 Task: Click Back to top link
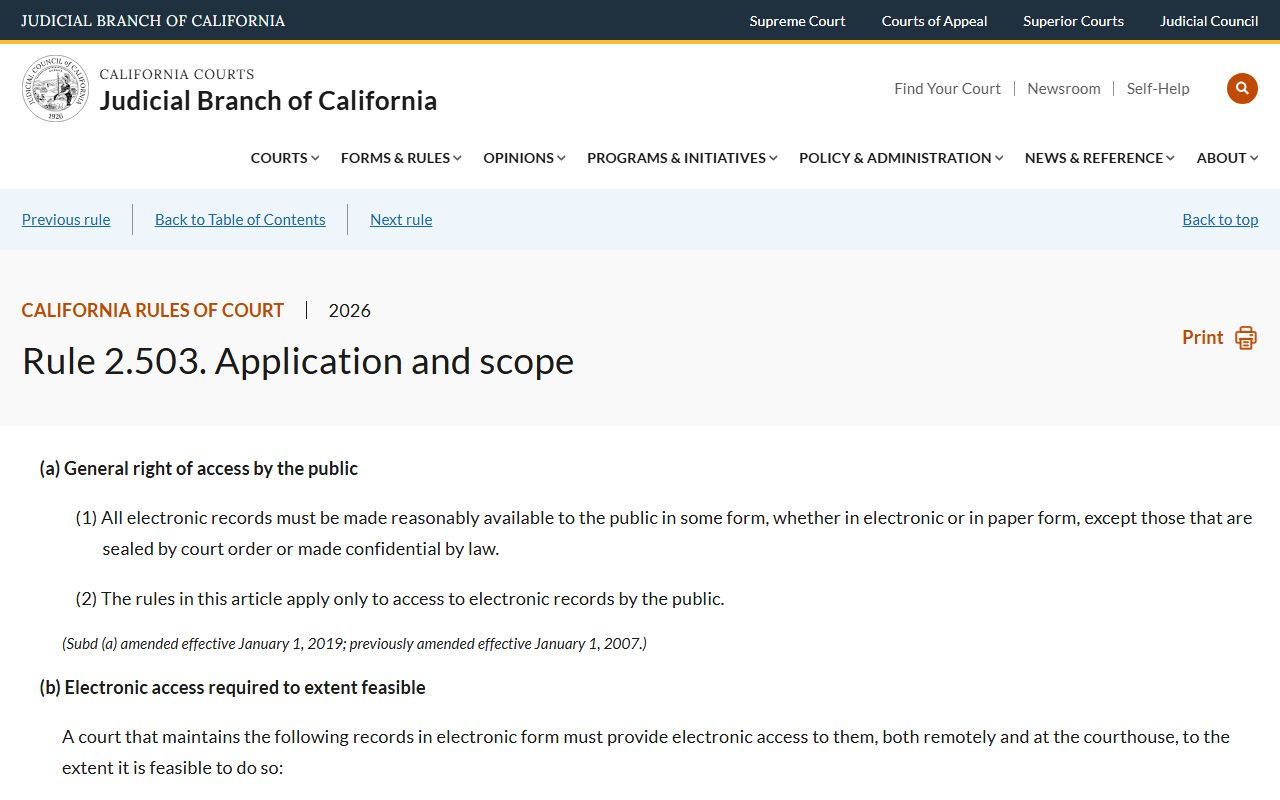coord(1220,220)
